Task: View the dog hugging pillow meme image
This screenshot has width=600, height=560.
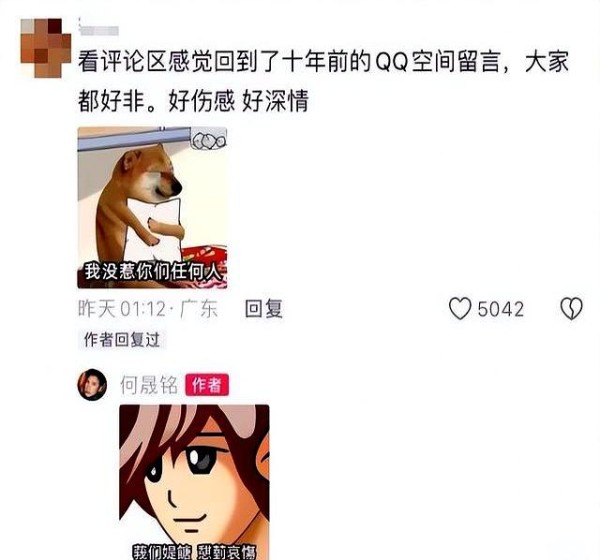Action: point(152,207)
